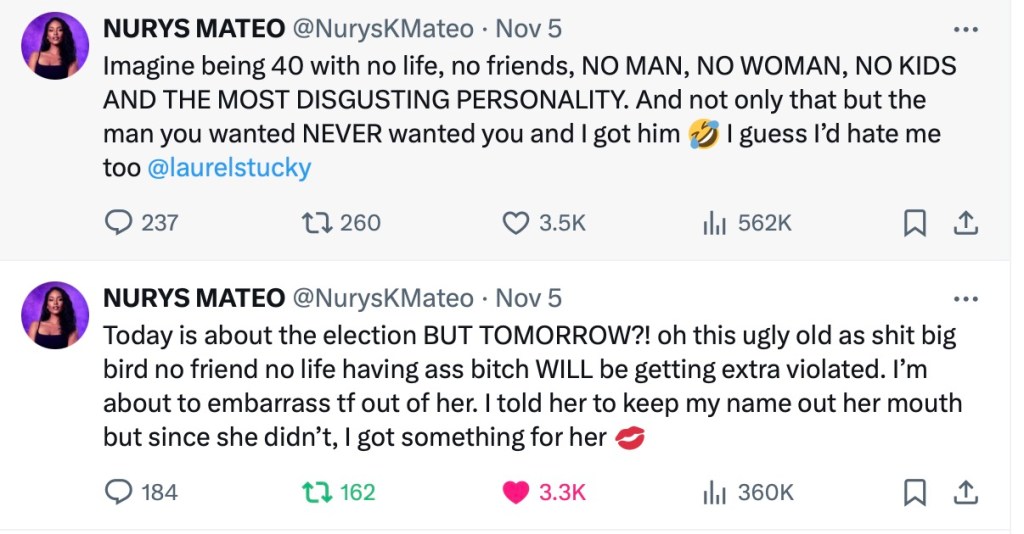Reply to the second tweet with 184 replies

point(119,492)
